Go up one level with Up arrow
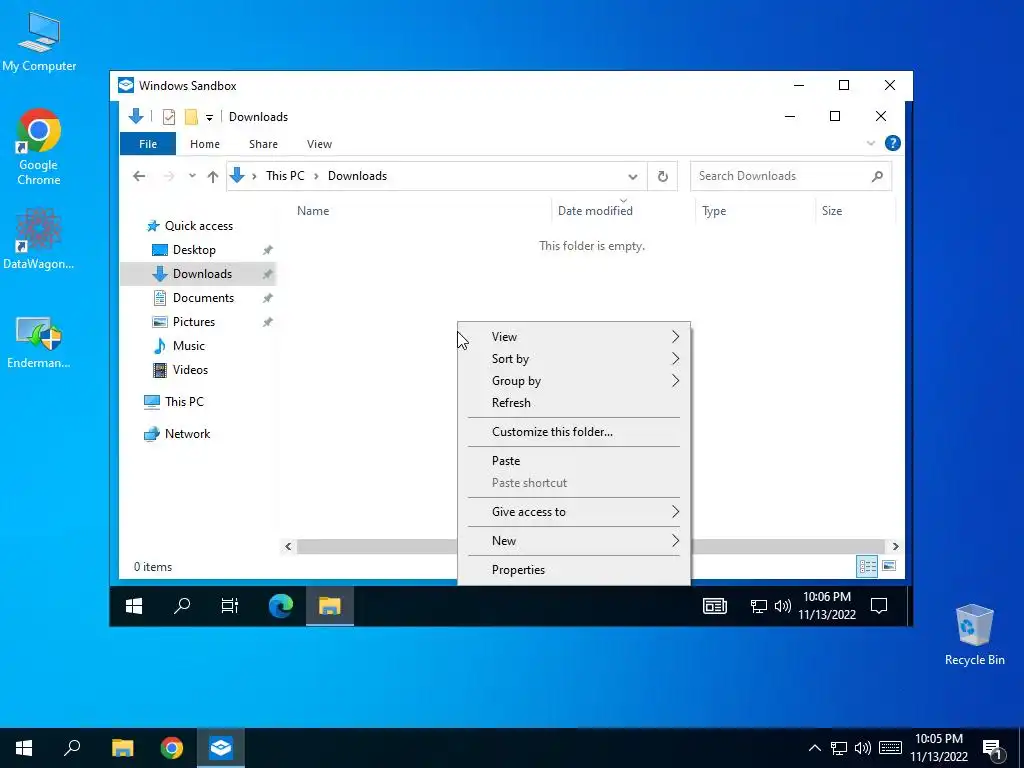1024x768 pixels. (213, 176)
